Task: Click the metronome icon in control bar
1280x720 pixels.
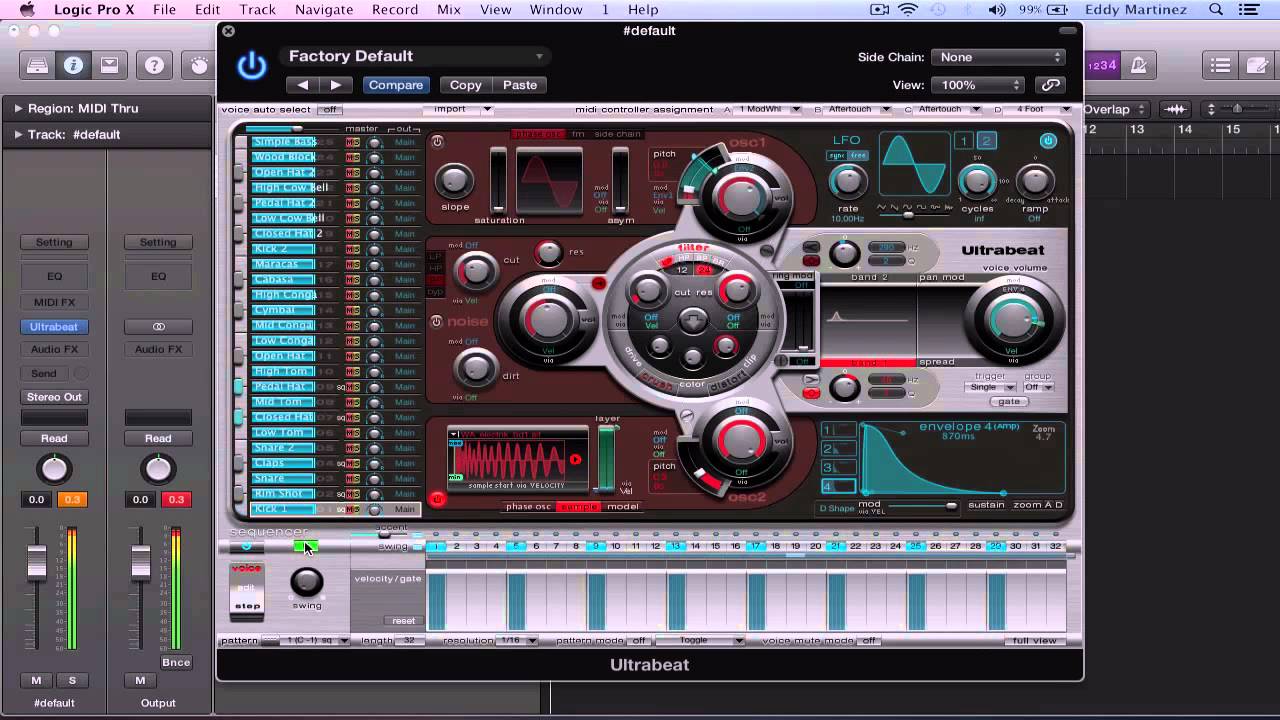Action: (x=1138, y=66)
